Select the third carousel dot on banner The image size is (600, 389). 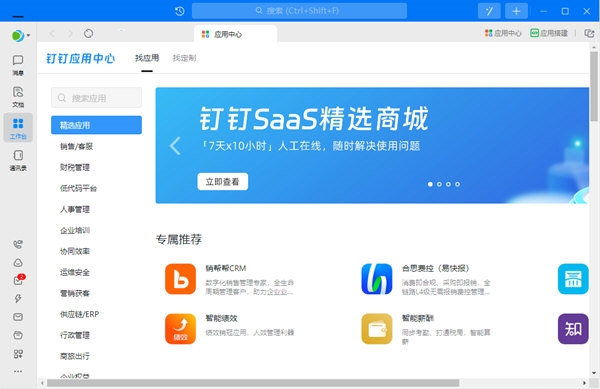448,184
